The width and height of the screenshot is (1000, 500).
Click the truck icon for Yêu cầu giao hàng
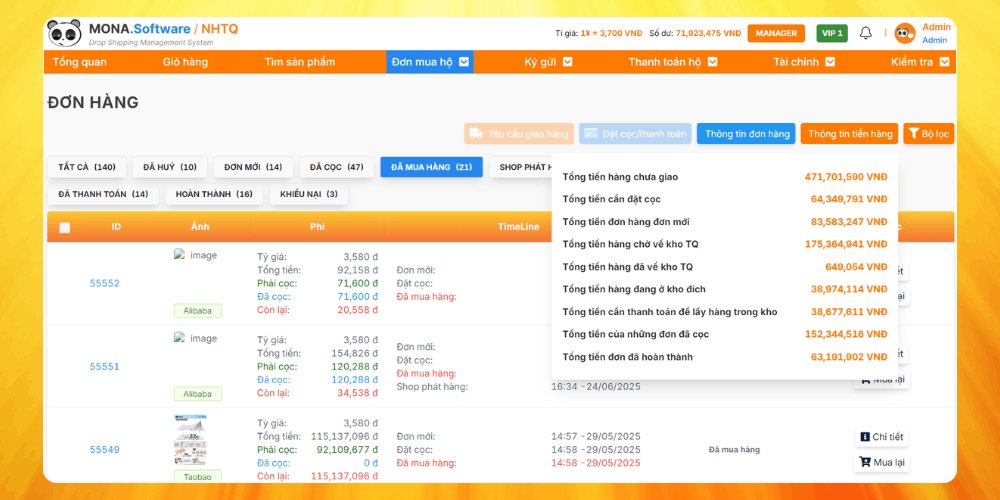(477, 134)
